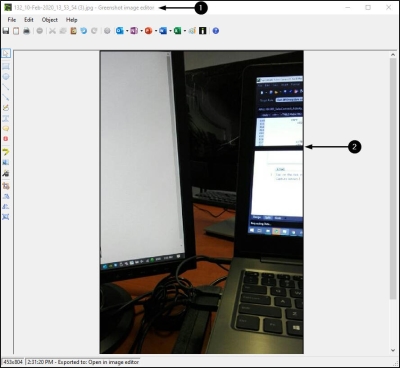Click the vertical scrollbar thumb
This screenshot has width=400, height=368.
393,179
